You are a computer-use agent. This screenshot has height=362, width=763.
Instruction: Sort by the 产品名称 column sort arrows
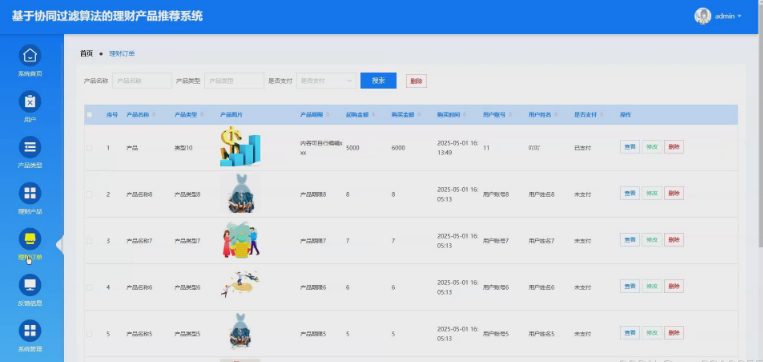tap(154, 115)
